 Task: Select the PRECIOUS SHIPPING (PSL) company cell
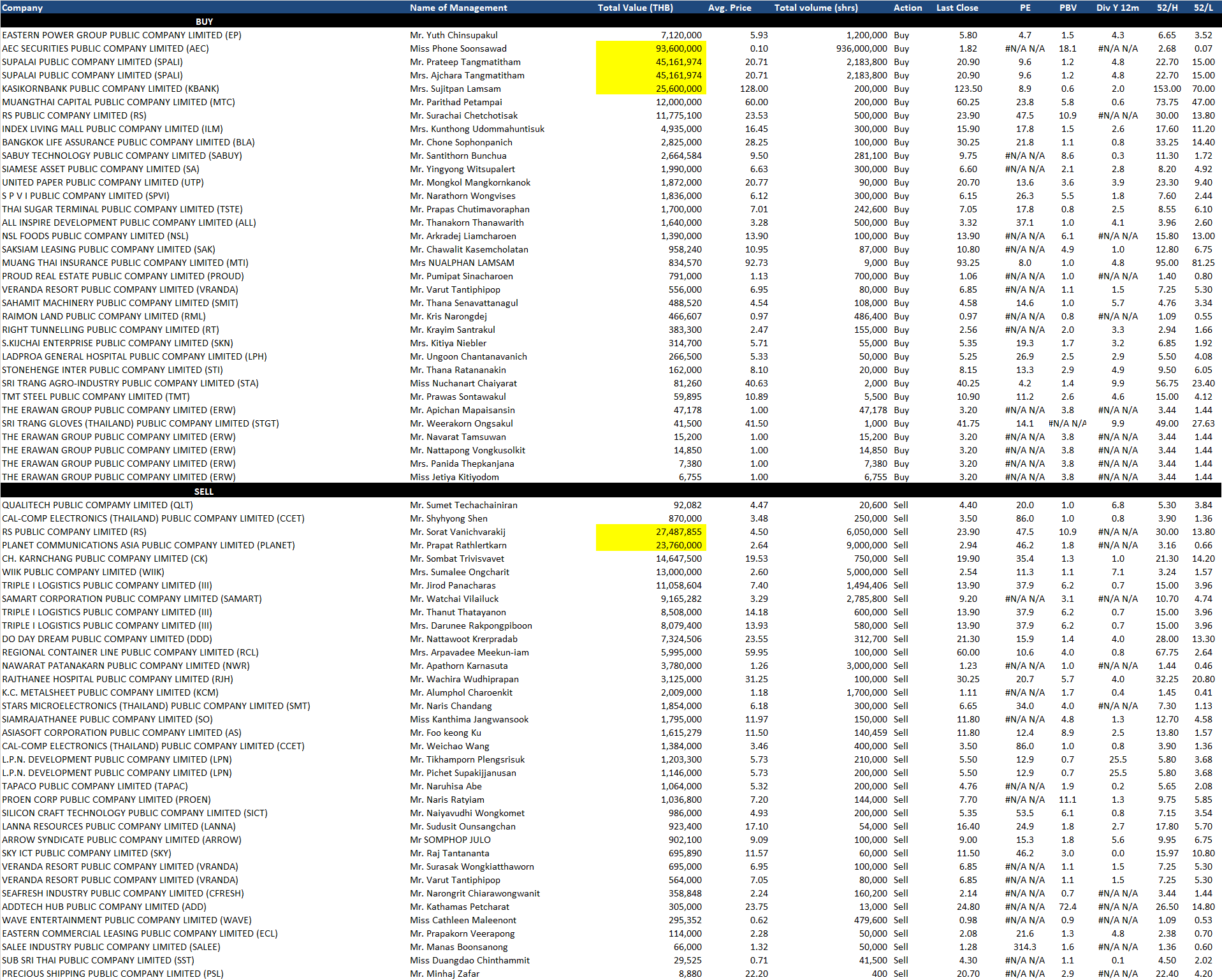[x=113, y=974]
